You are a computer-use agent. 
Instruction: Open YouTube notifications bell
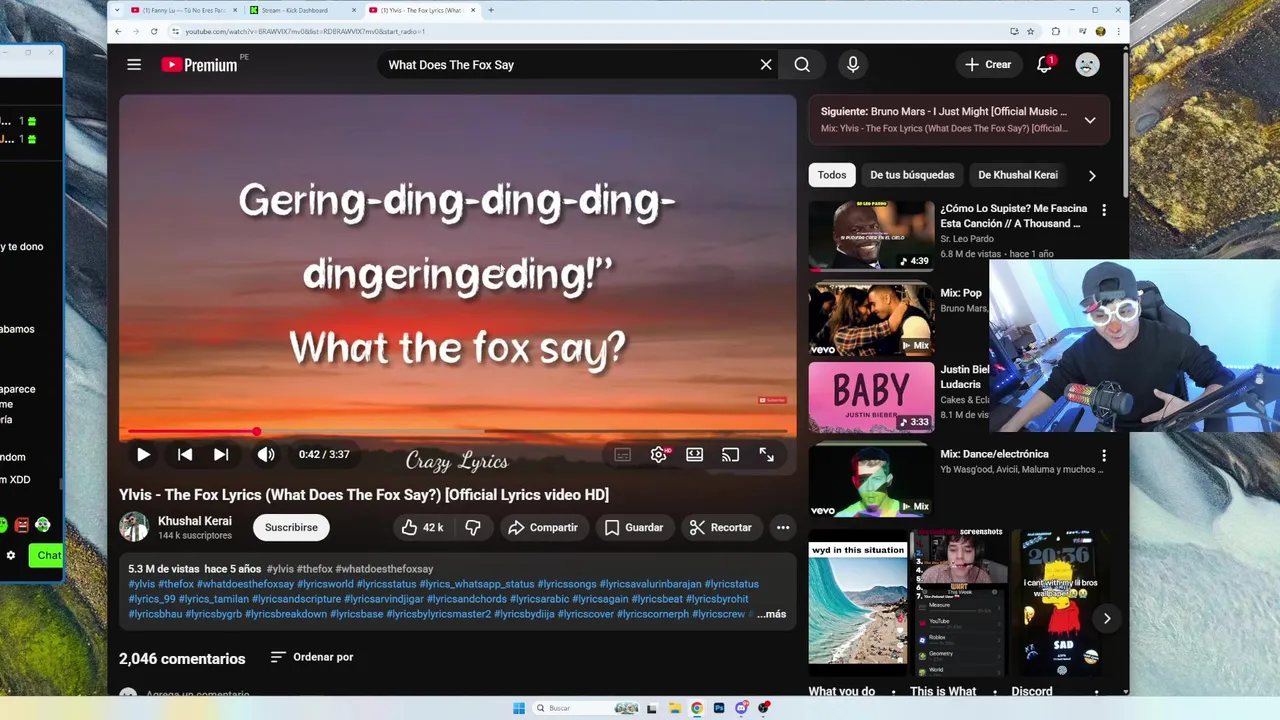pyautogui.click(x=1044, y=65)
